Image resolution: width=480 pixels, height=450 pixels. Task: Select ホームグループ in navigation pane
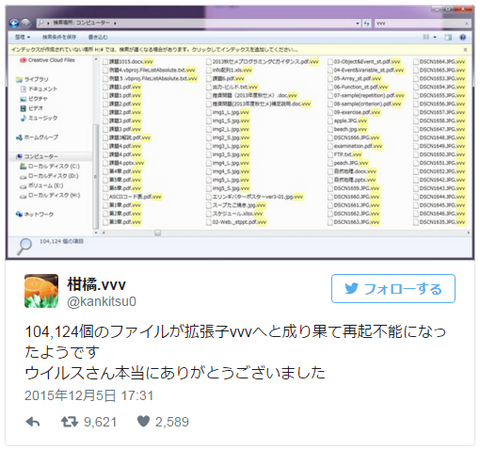click(37, 137)
